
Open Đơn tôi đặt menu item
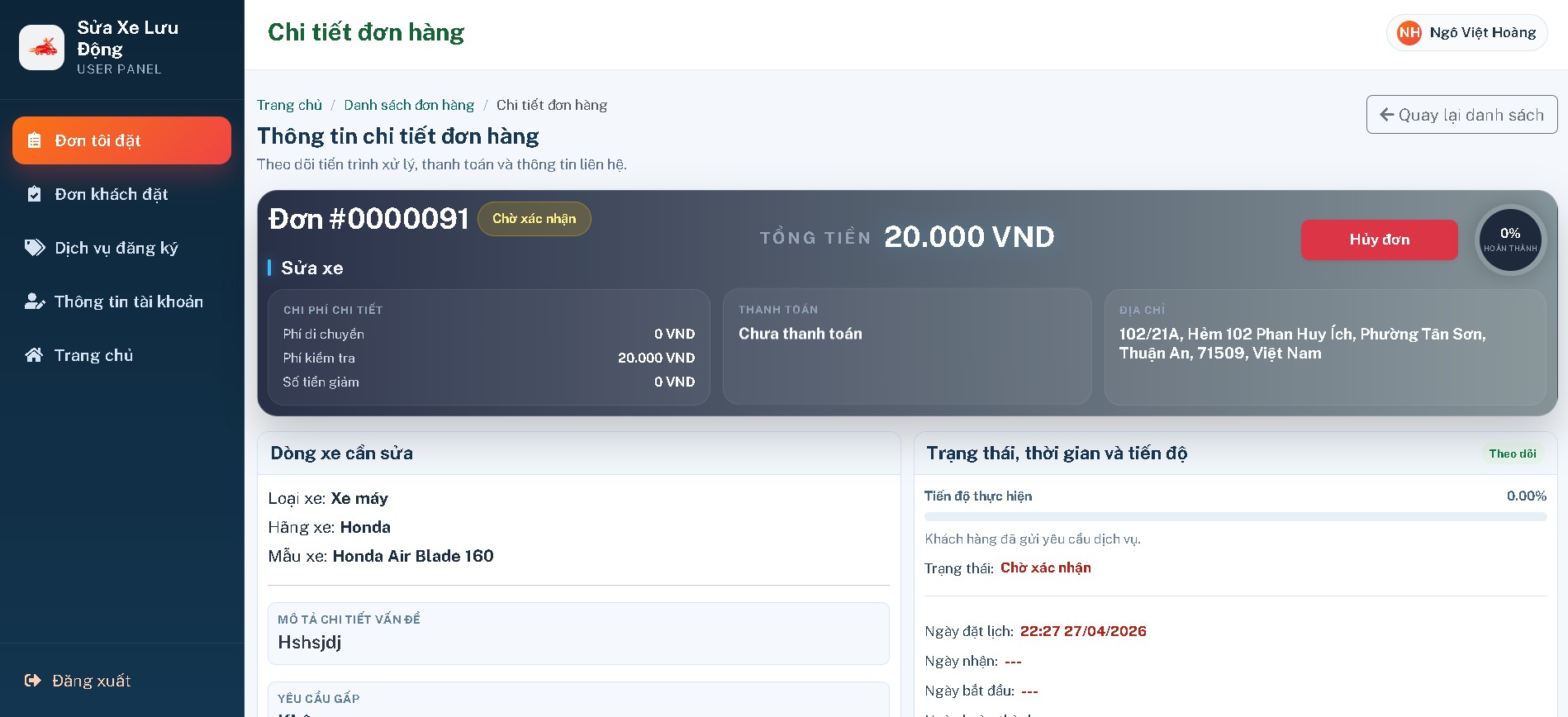[121, 140]
